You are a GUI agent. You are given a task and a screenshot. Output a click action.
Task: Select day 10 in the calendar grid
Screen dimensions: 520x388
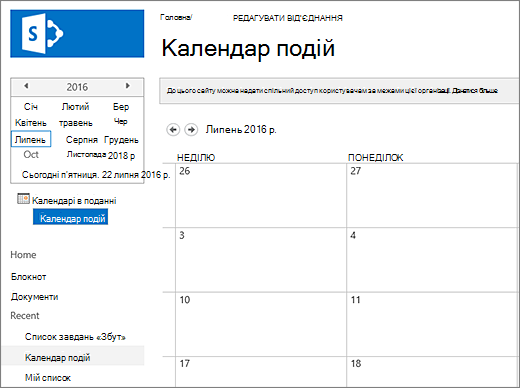point(185,300)
